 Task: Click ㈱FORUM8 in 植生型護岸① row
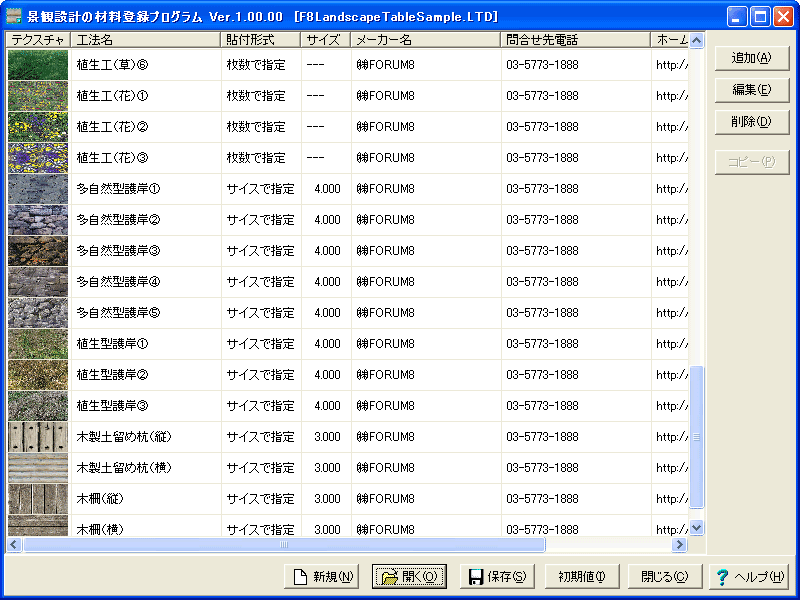pos(386,344)
